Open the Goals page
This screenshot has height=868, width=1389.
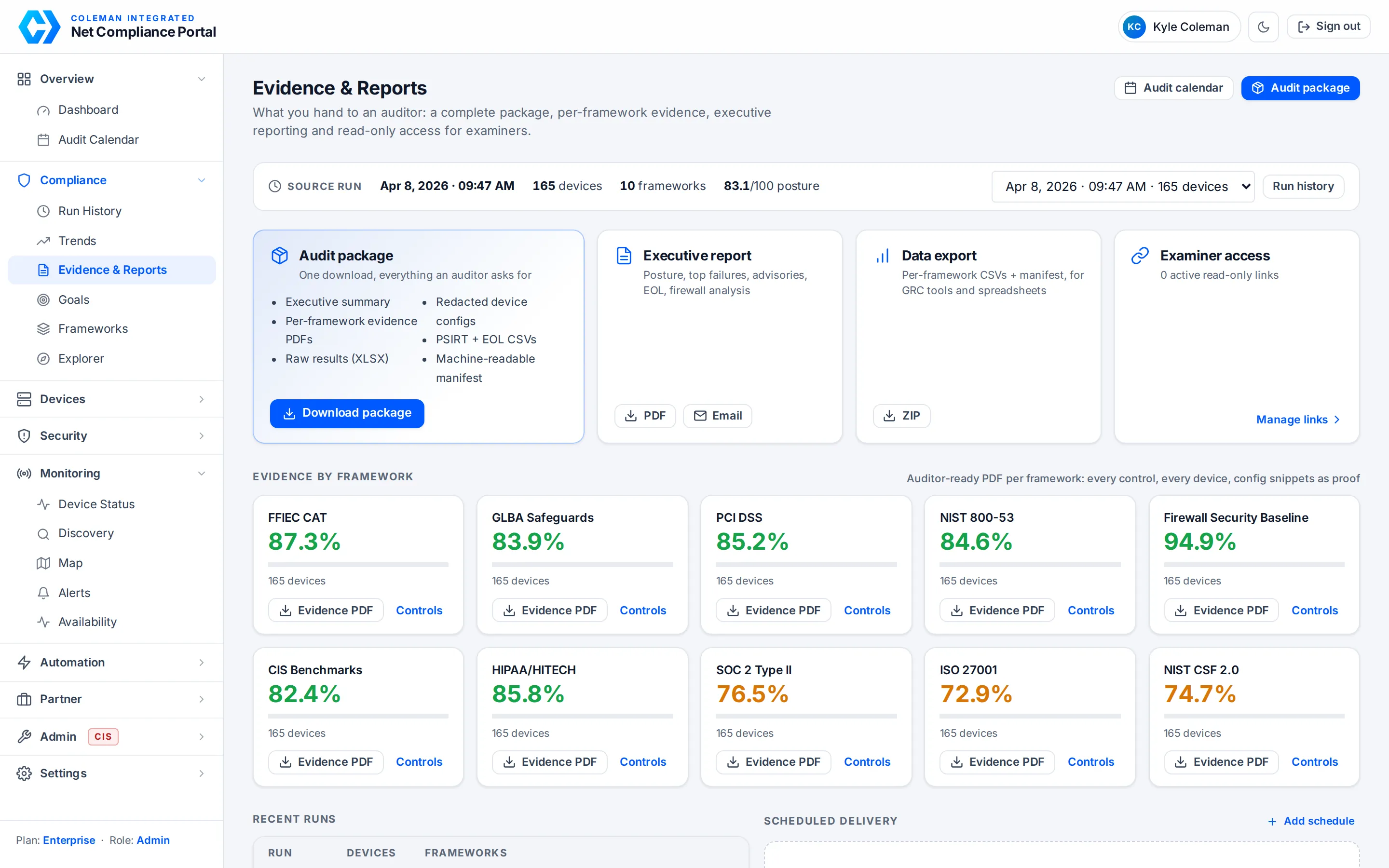[x=111, y=299]
